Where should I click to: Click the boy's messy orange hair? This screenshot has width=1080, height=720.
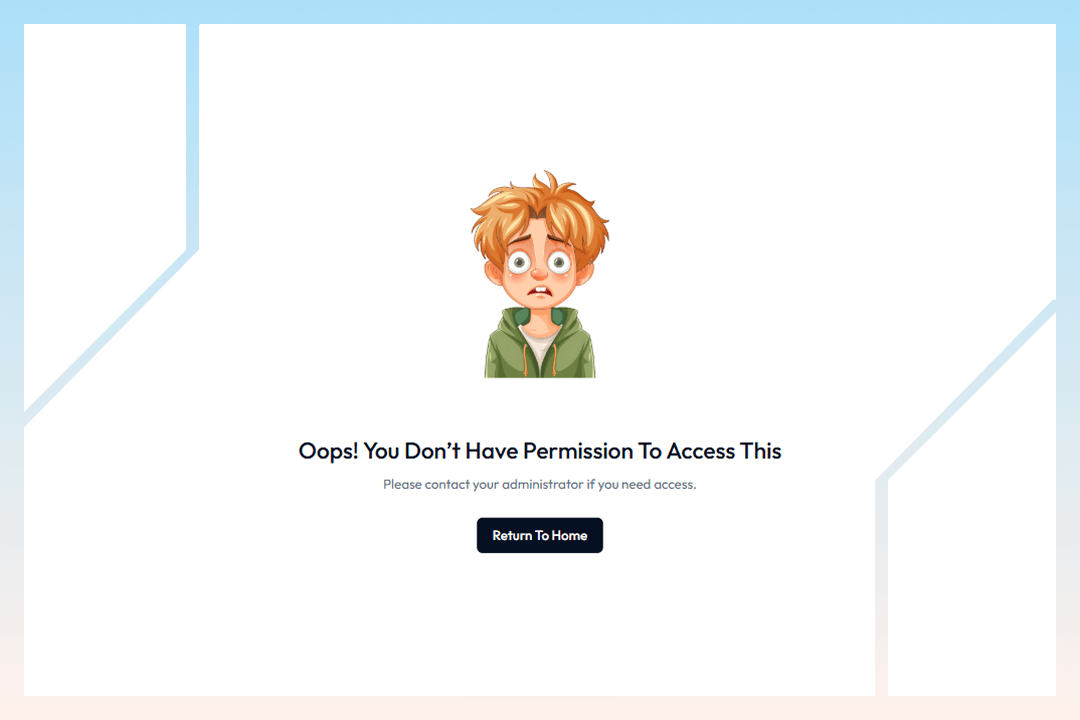tap(539, 210)
